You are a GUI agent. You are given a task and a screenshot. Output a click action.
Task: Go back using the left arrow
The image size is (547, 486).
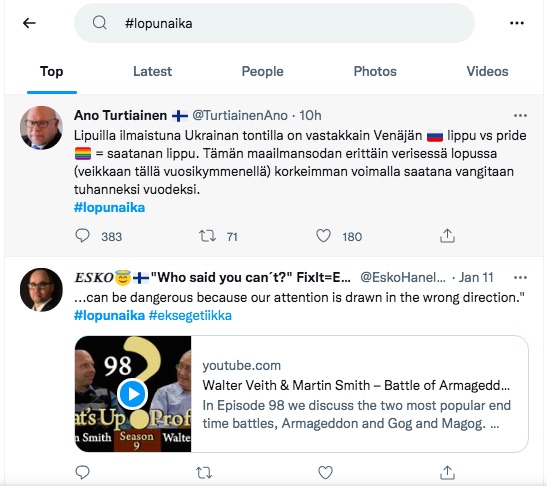coord(29,23)
